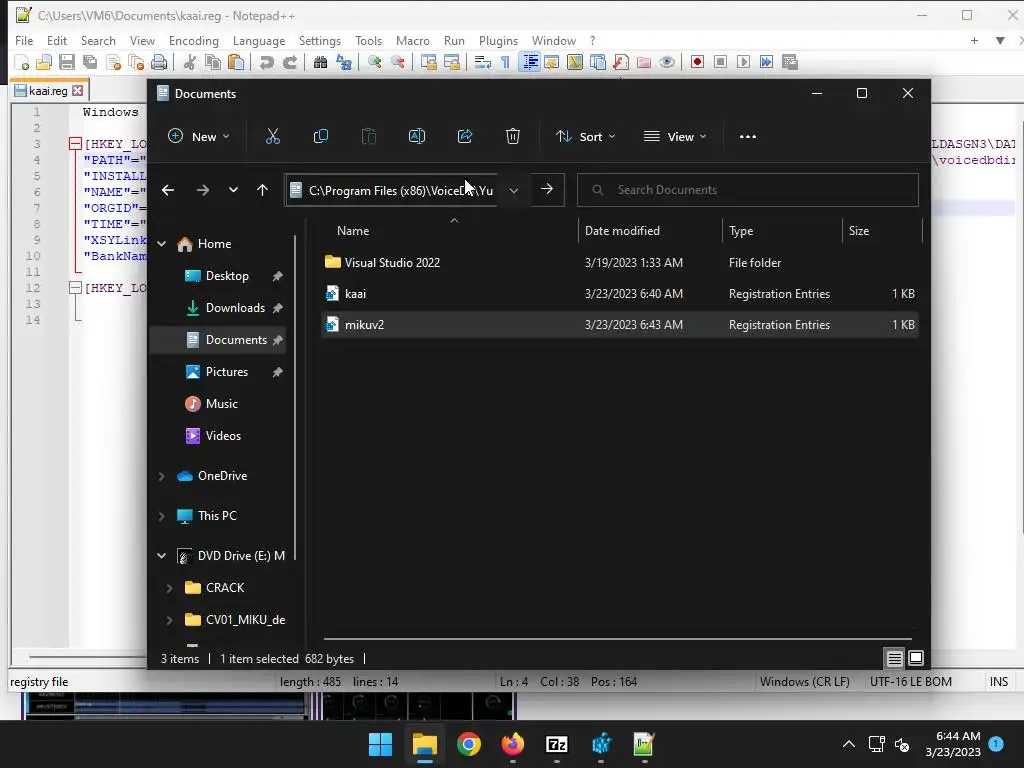
Task: Open Windows Start button on taskbar
Action: (380, 744)
